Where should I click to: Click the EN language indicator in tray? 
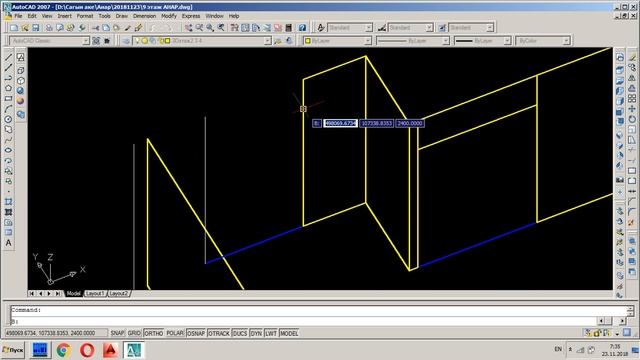click(558, 349)
